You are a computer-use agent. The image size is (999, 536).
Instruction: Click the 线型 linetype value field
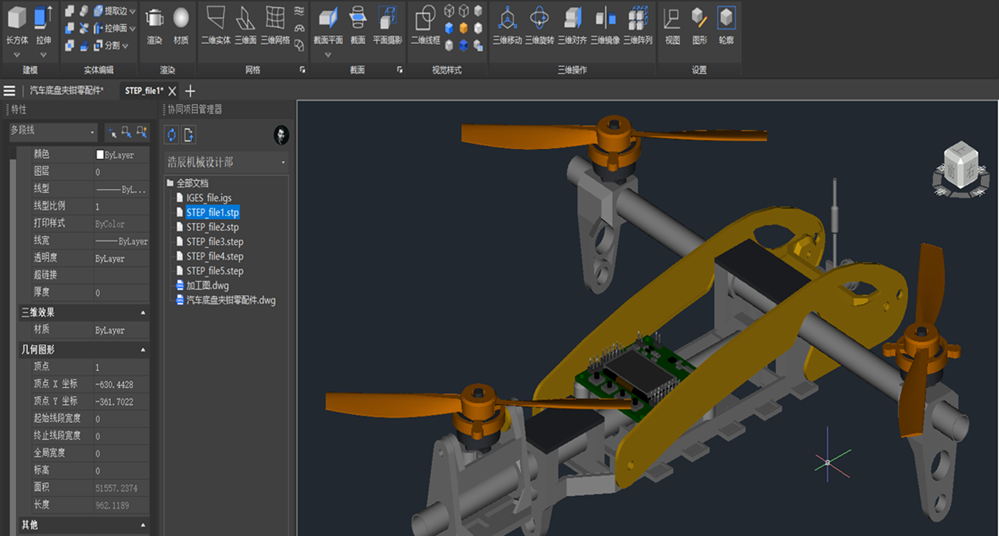coord(121,189)
